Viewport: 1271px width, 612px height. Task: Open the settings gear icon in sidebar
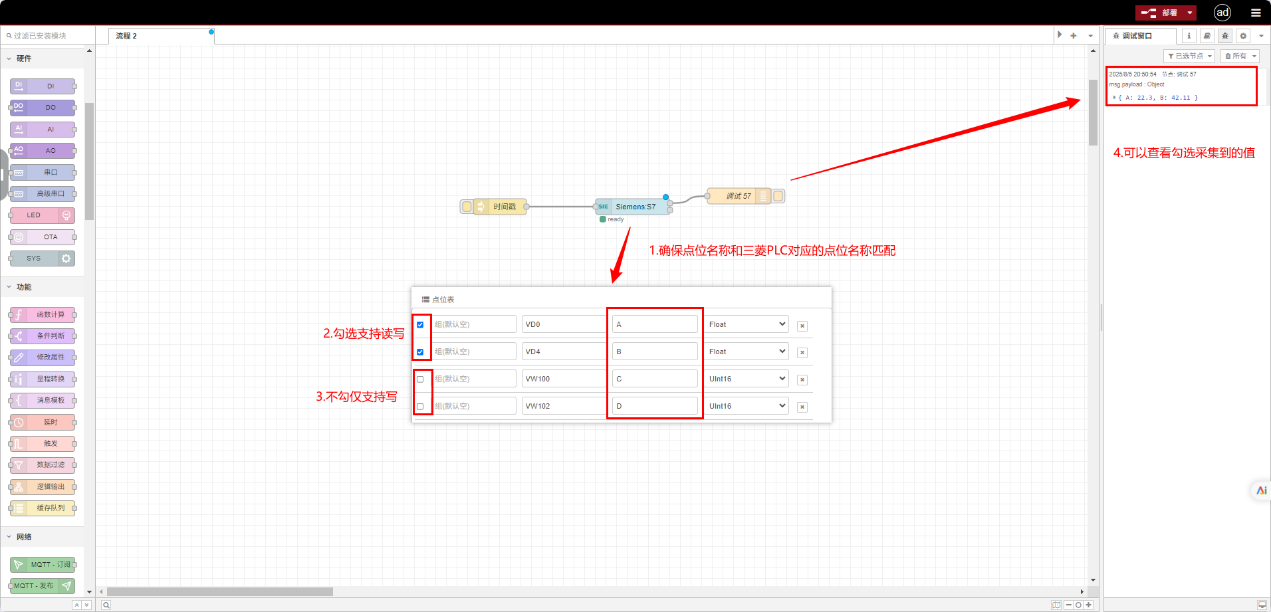1243,35
